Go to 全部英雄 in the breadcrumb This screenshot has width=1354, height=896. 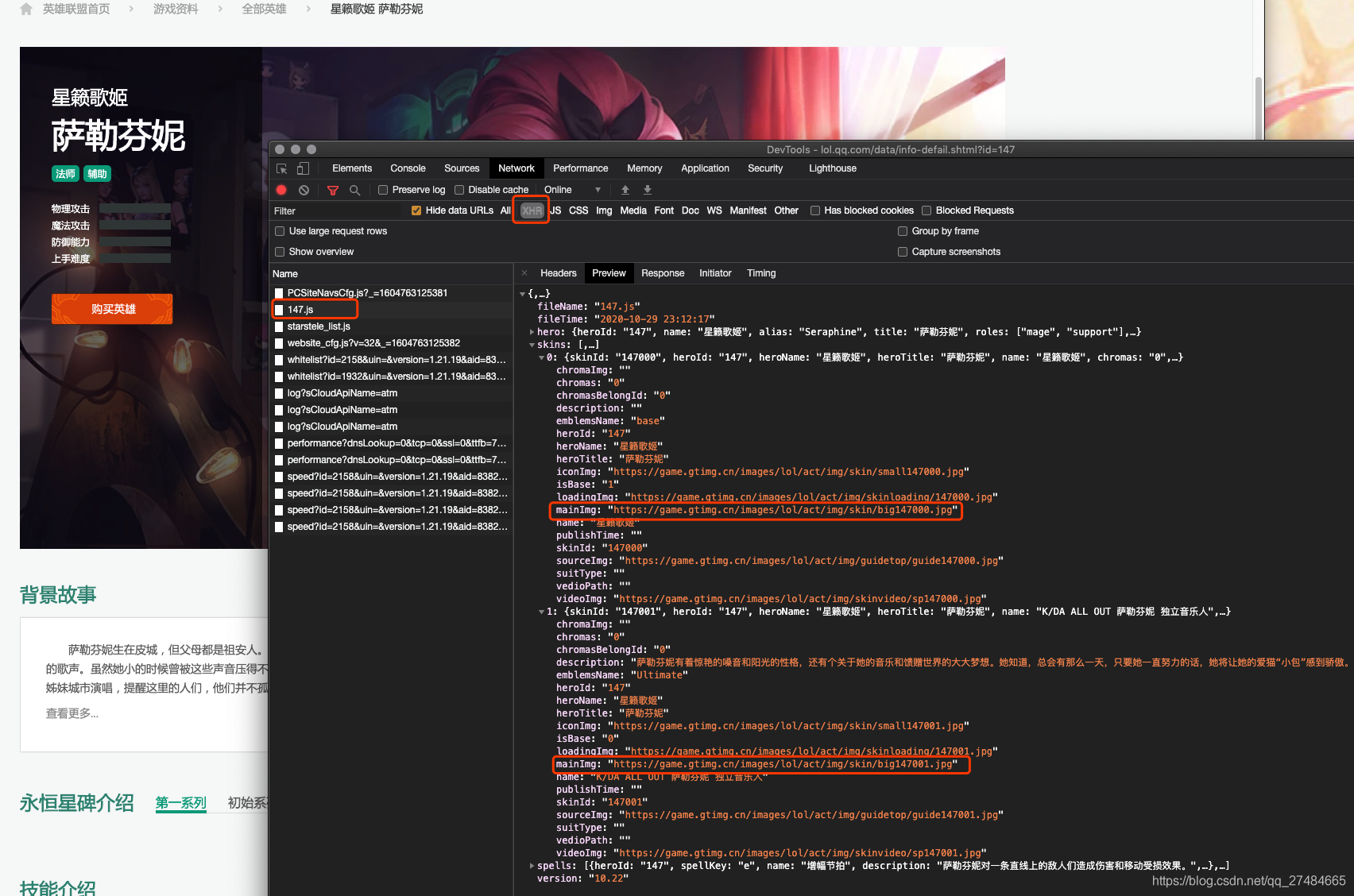[265, 9]
